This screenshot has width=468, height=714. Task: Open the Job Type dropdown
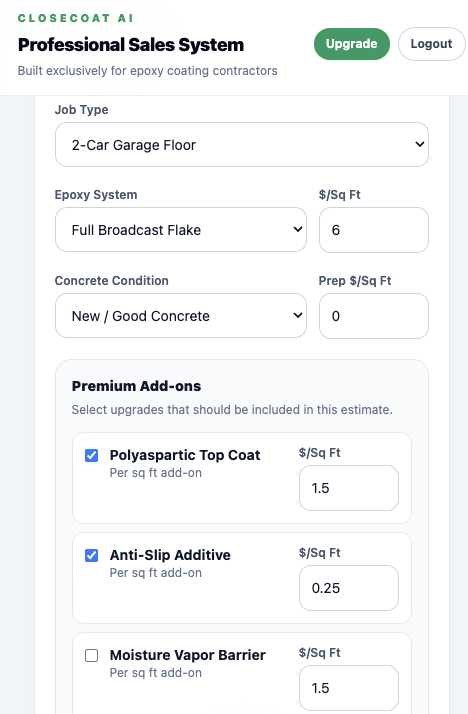[242, 144]
